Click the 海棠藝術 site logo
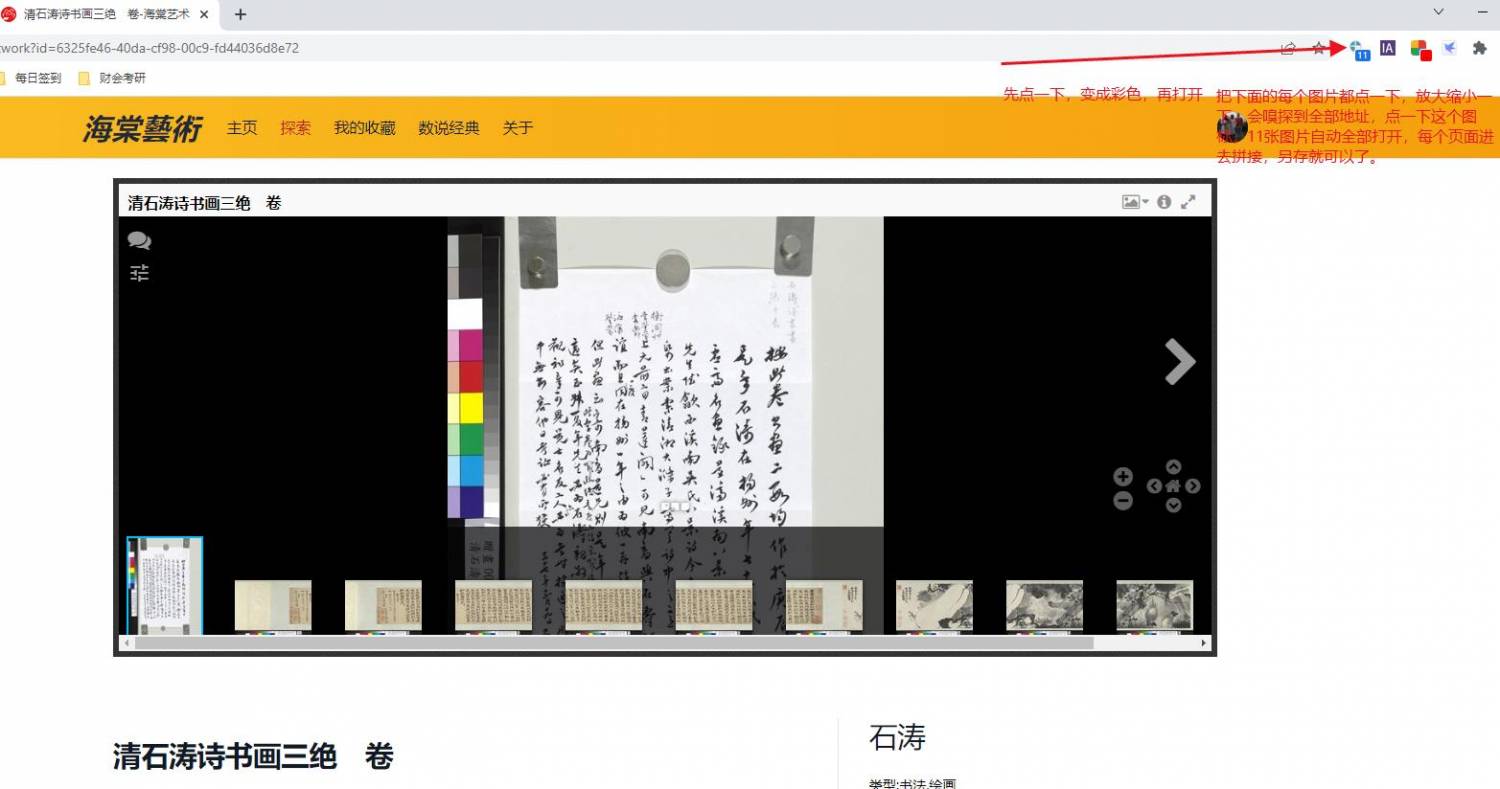Image resolution: width=1500 pixels, height=789 pixels. tap(142, 128)
